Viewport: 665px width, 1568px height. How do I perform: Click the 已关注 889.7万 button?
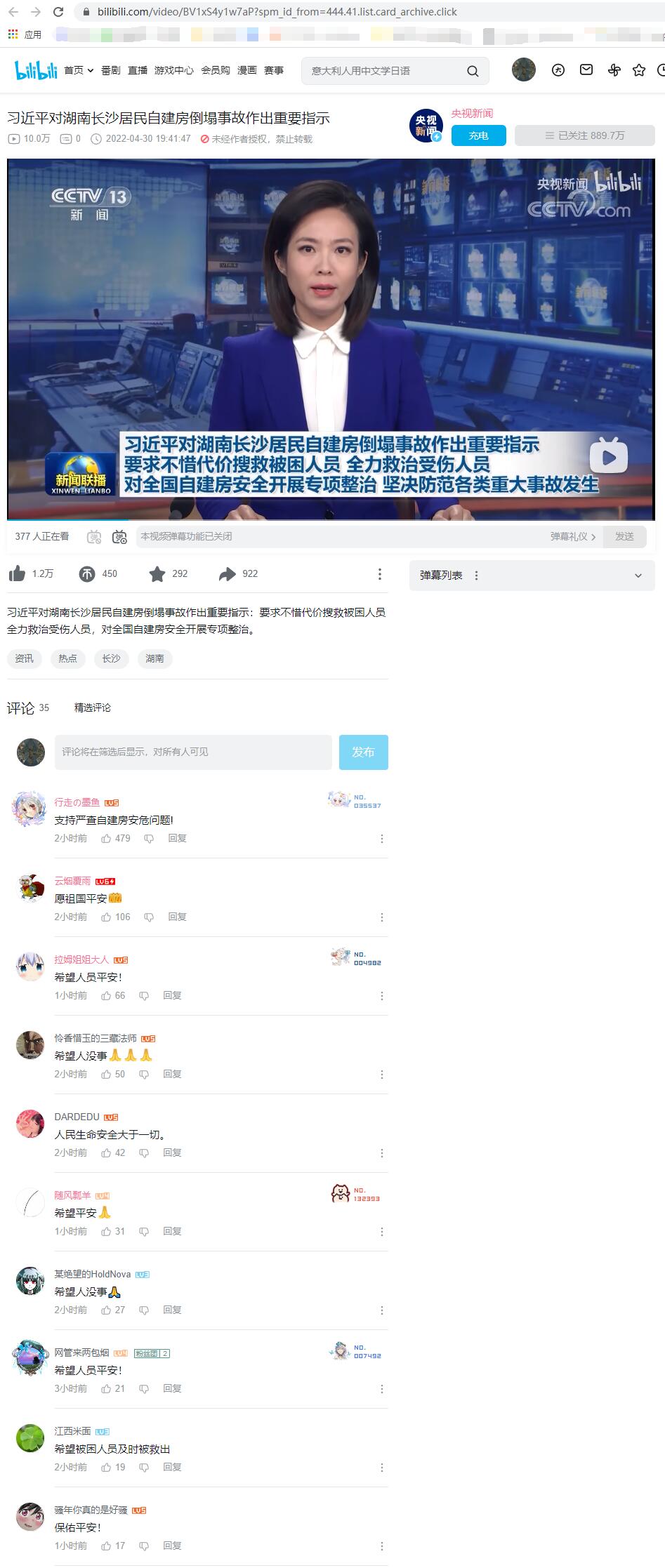[585, 135]
